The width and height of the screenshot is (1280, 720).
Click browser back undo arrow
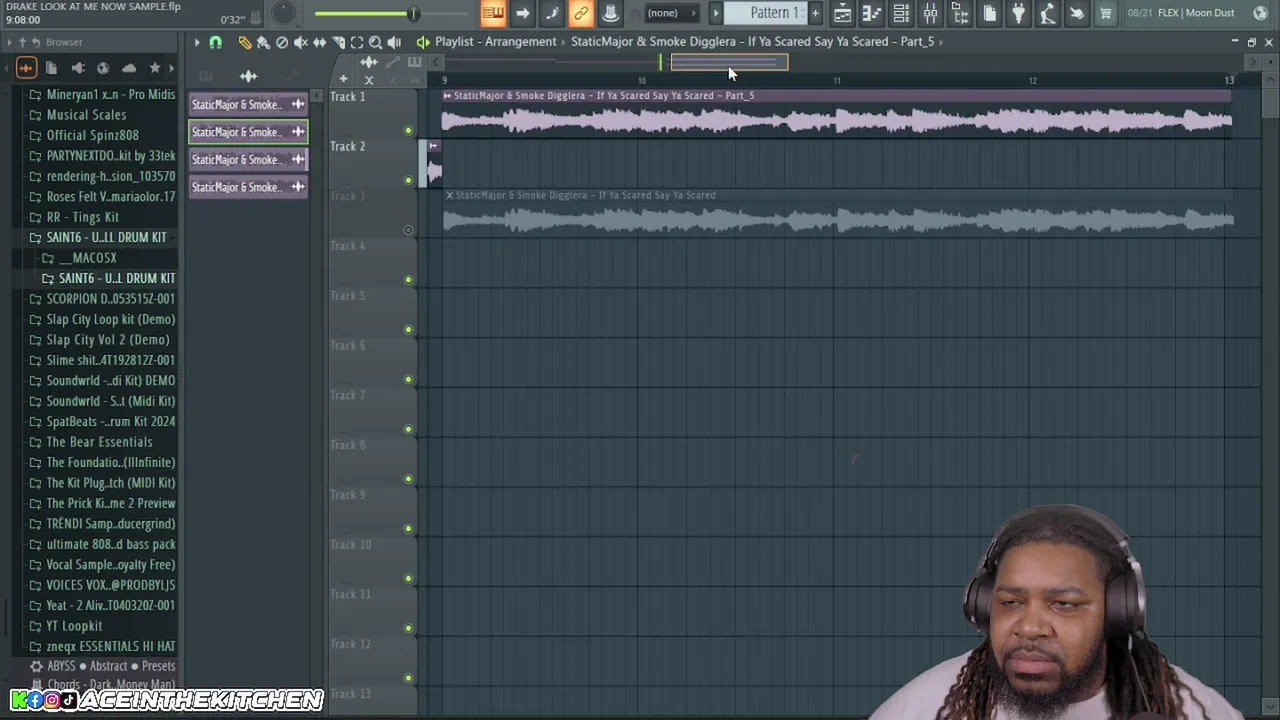pos(36,42)
